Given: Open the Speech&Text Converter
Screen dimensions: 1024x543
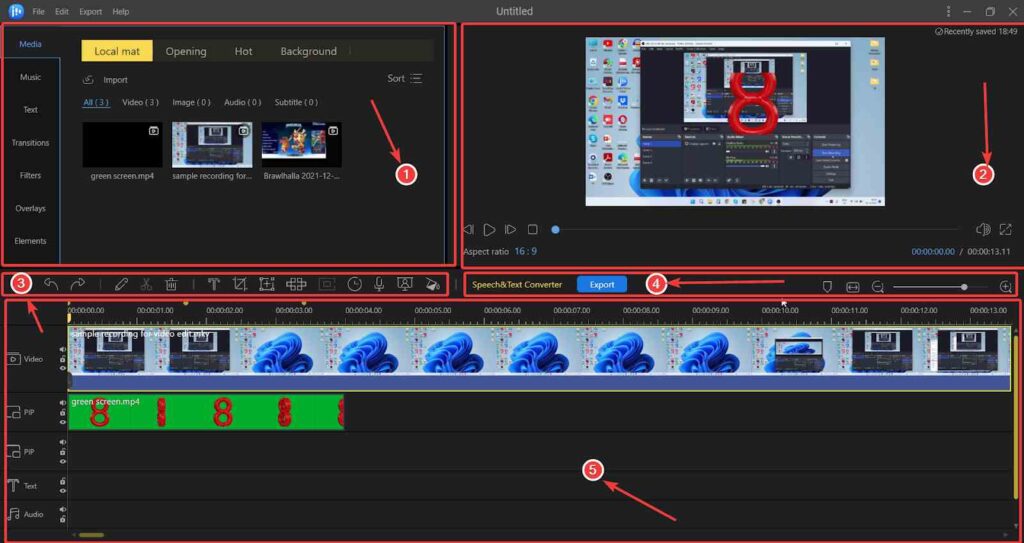Looking at the screenshot, I should point(517,284).
